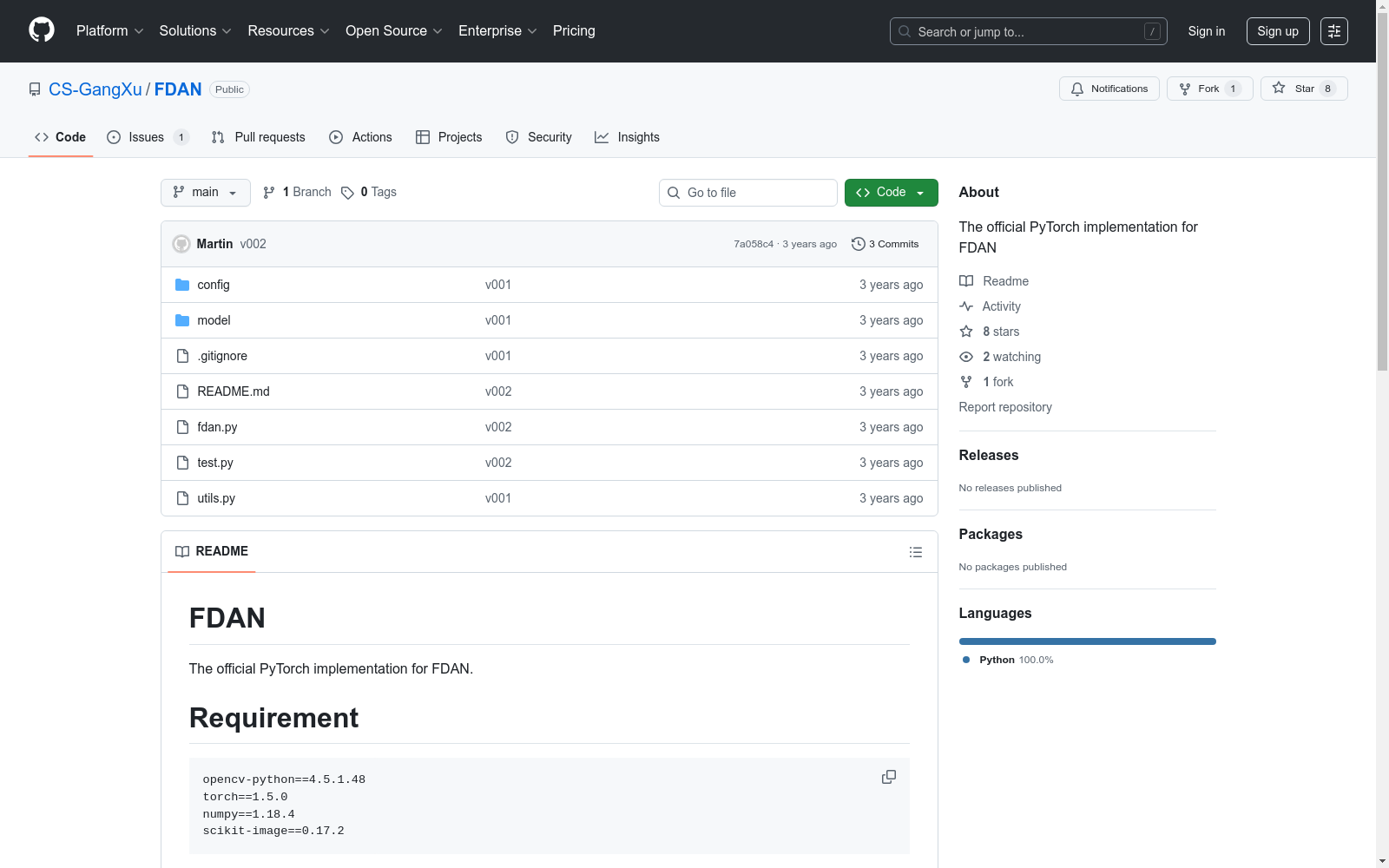Click the Report repository link
Screen dimensions: 1389x868
tap(1005, 407)
